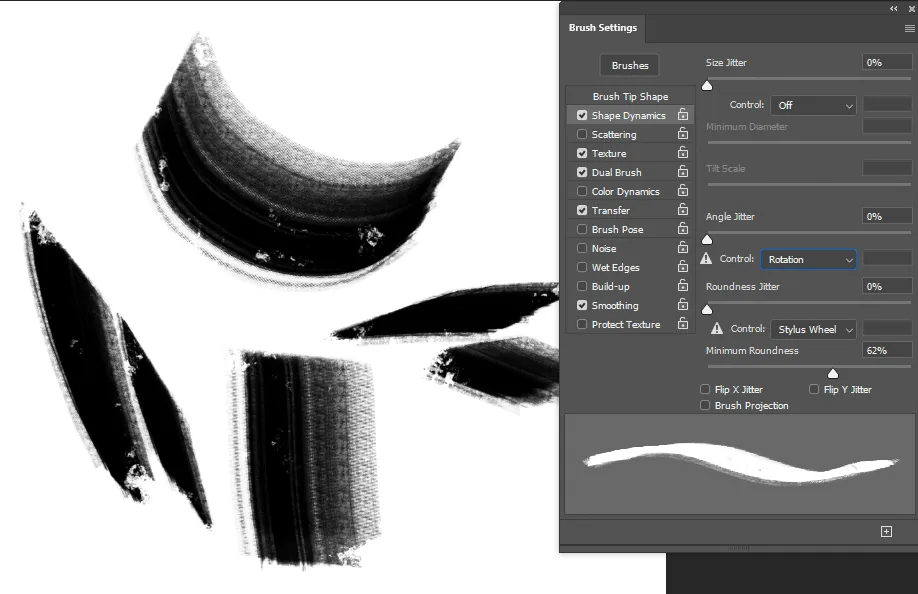Viewport: 918px width, 594px height.
Task: Adjust the Roundness Jitter slider handle
Action: 707,310
